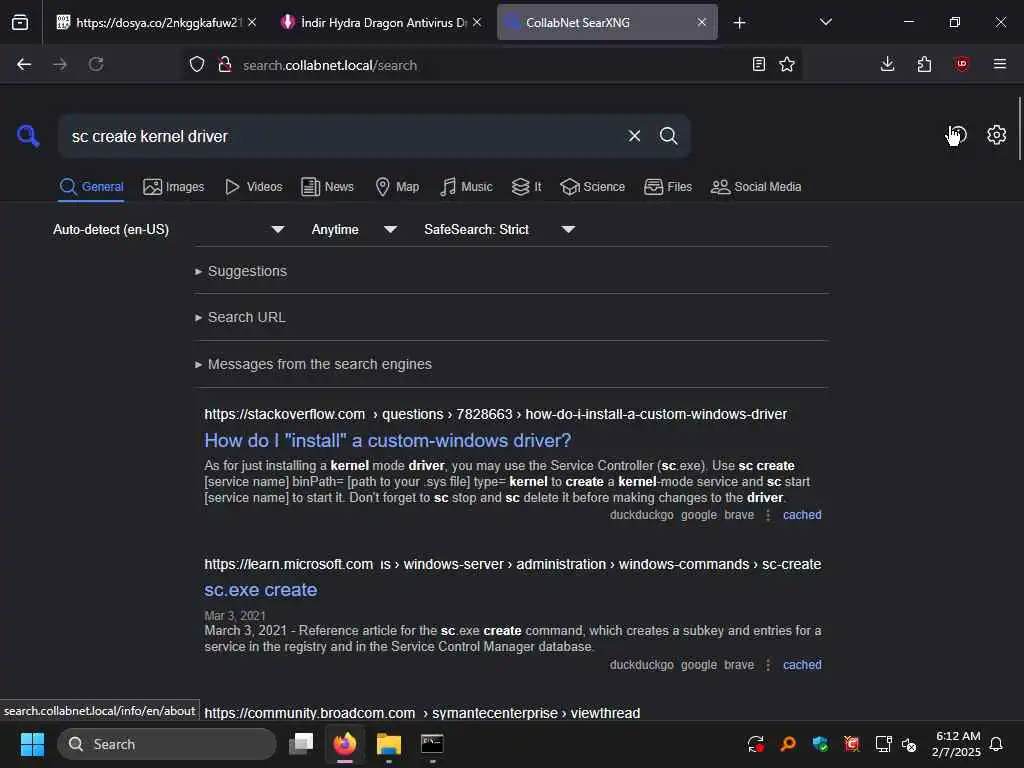Open the About info icon
Screen dimensions: 1024x768
tap(957, 135)
